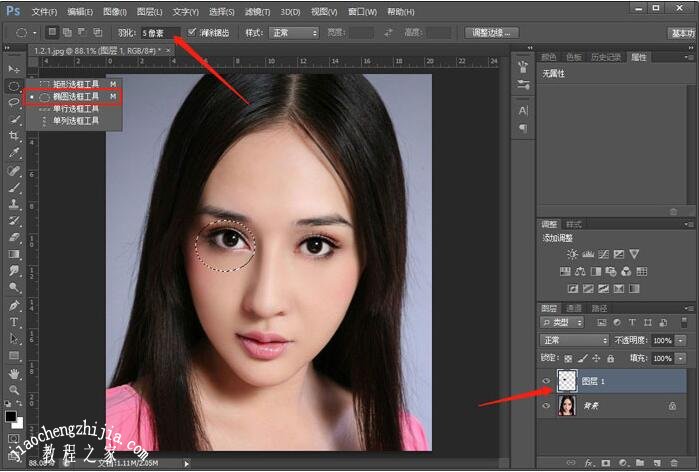Select the Zoom magnifier tool
The width and height of the screenshot is (699, 472).
[14, 390]
